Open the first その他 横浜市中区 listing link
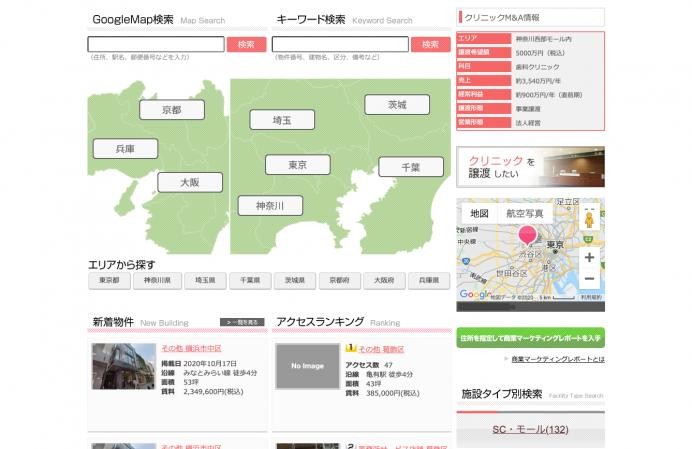The height and width of the screenshot is (449, 692). (x=191, y=348)
